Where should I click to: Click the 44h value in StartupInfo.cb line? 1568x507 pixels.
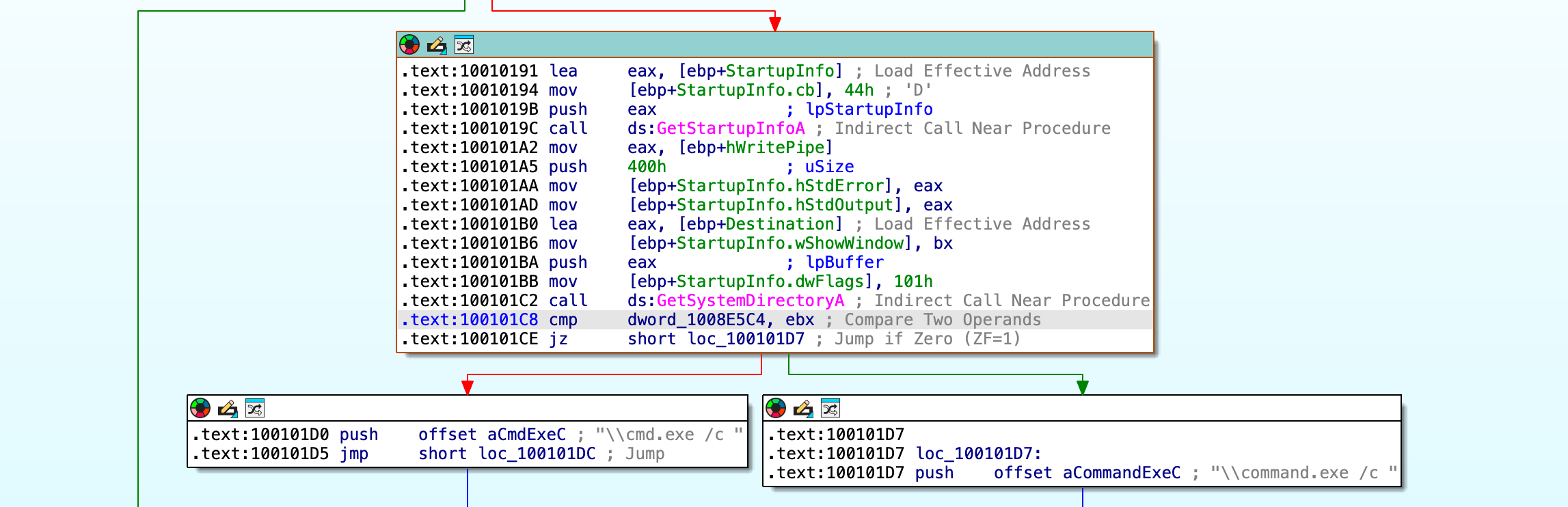click(x=859, y=90)
